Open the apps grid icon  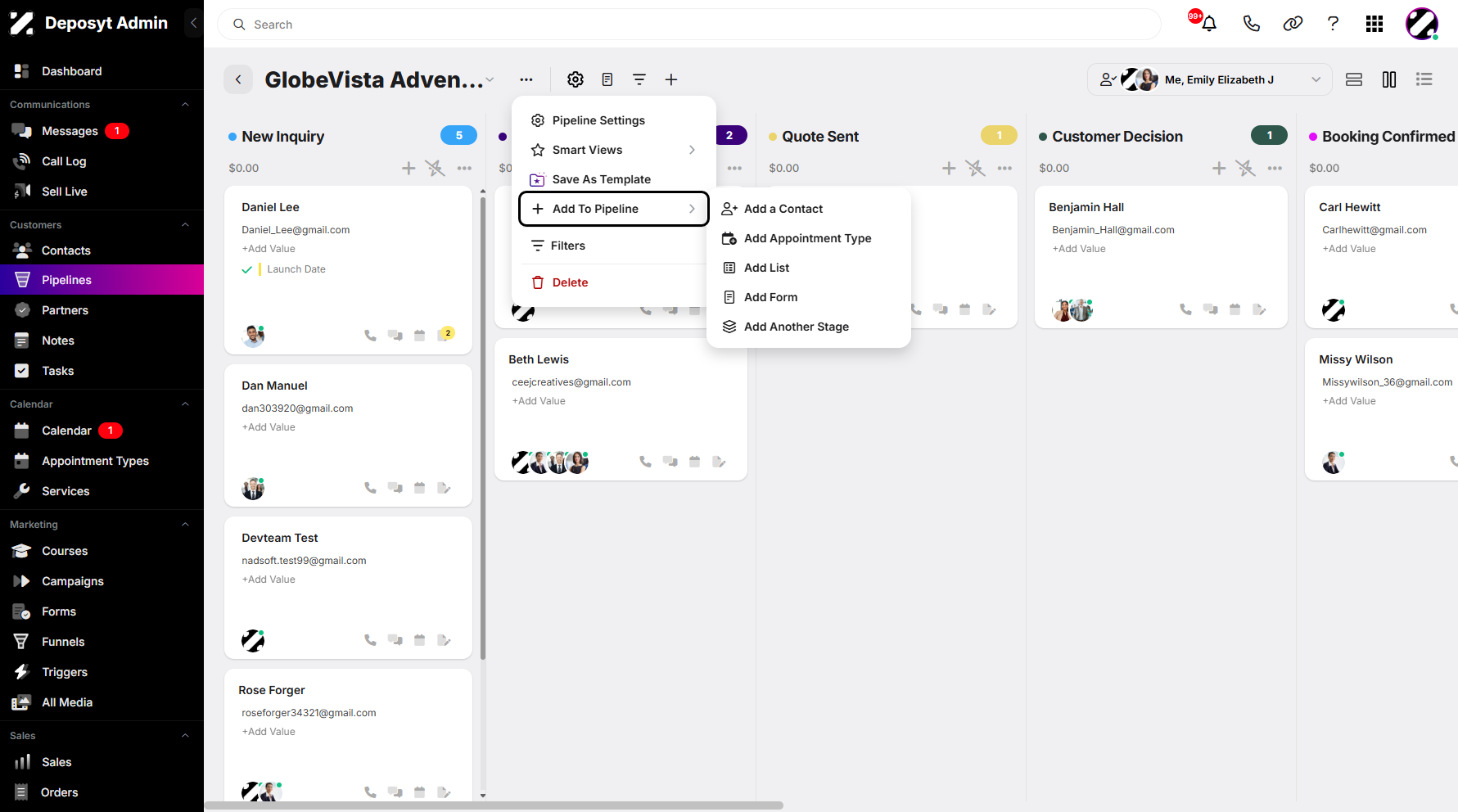(x=1374, y=24)
